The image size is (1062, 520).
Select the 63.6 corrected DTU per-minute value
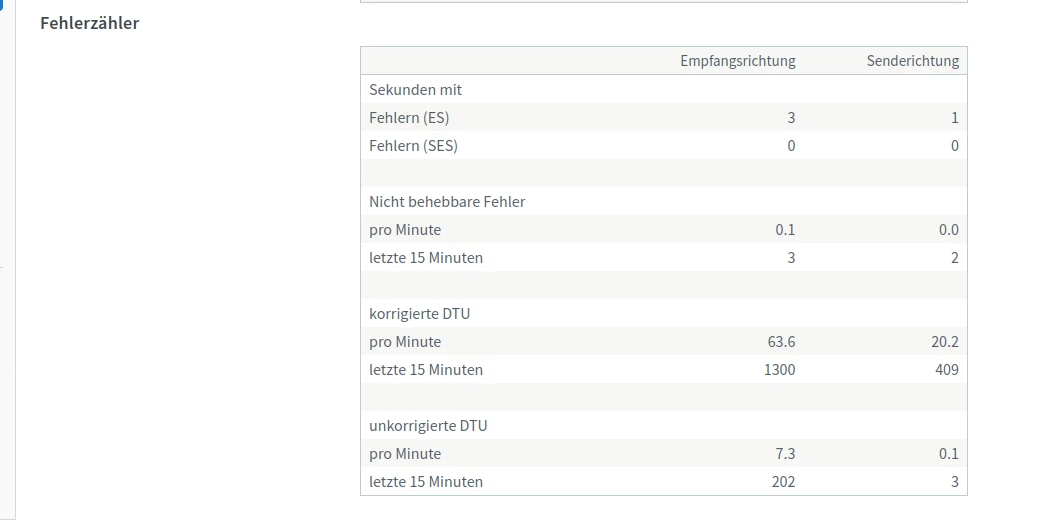click(x=781, y=342)
